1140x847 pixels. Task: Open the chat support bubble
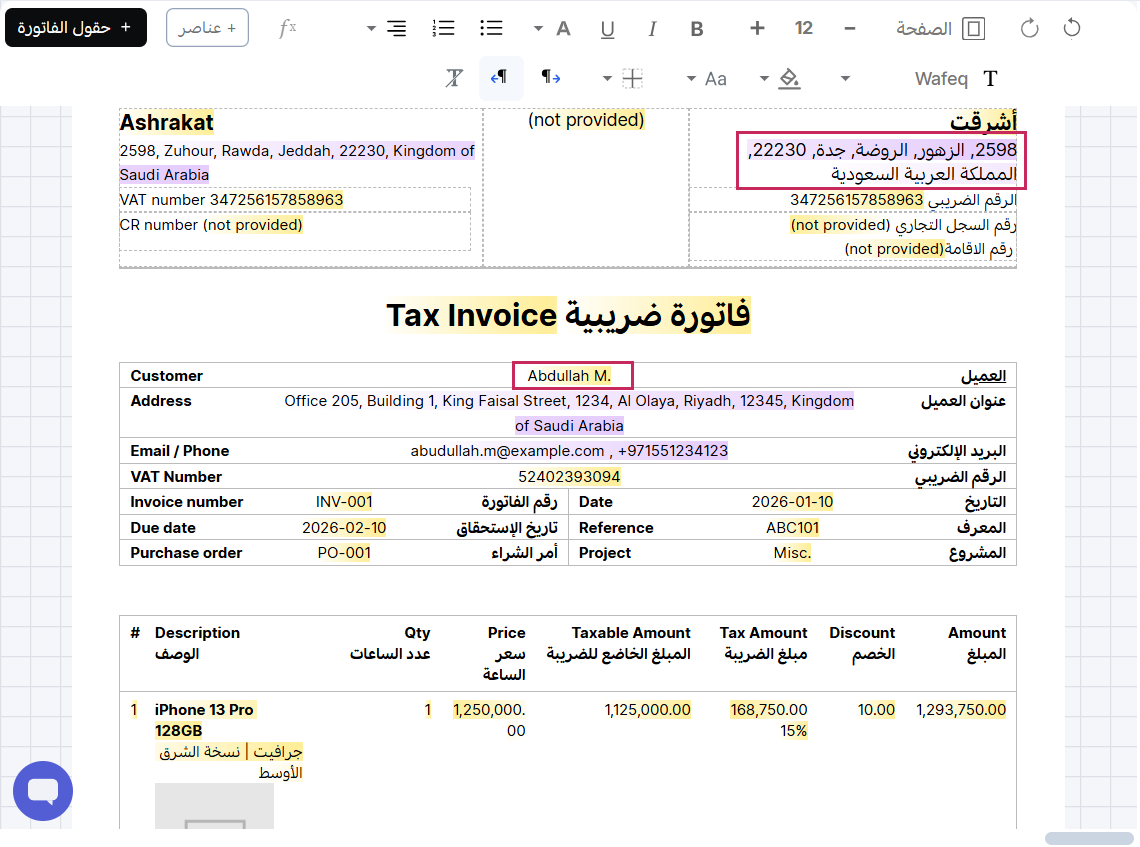tap(43, 791)
